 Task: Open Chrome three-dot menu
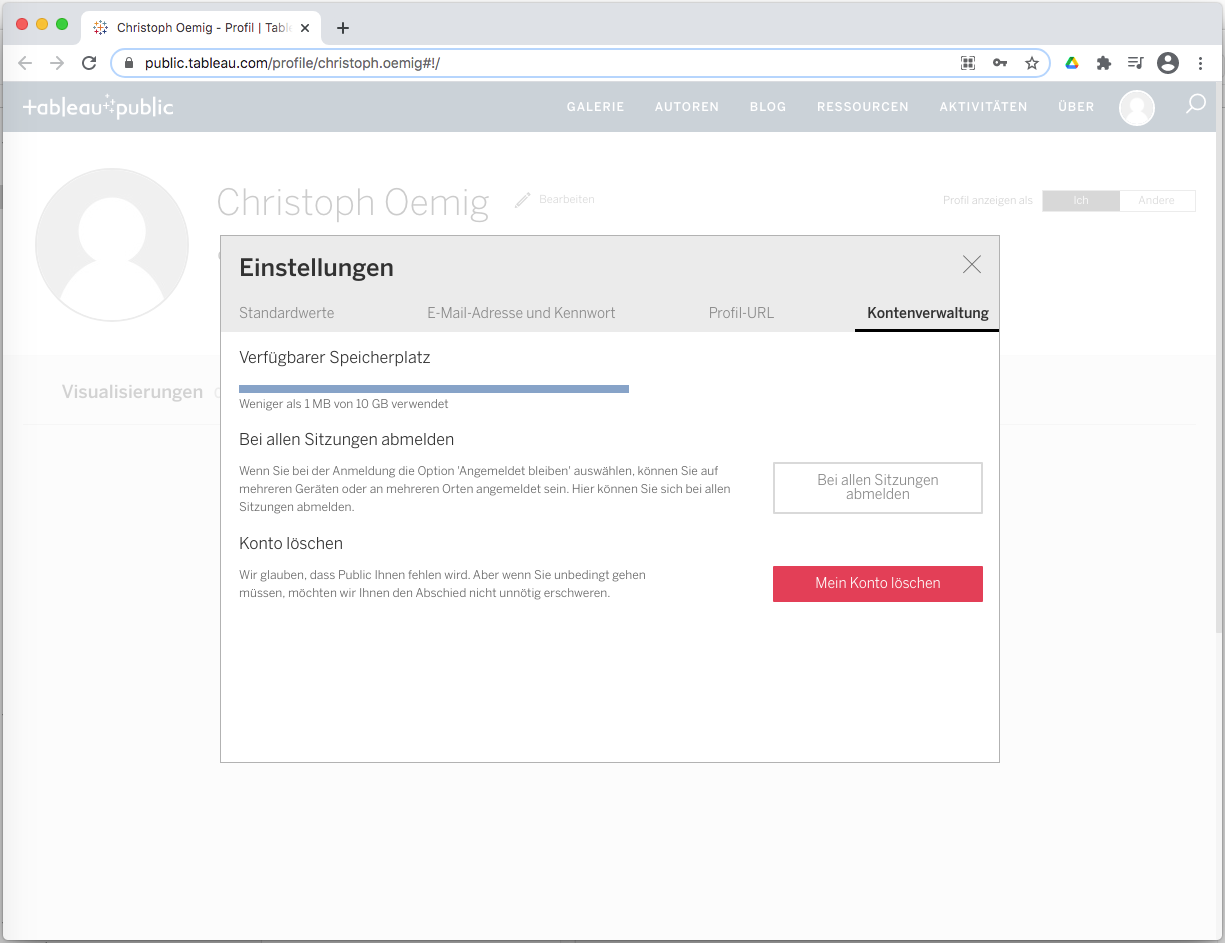coord(1200,63)
